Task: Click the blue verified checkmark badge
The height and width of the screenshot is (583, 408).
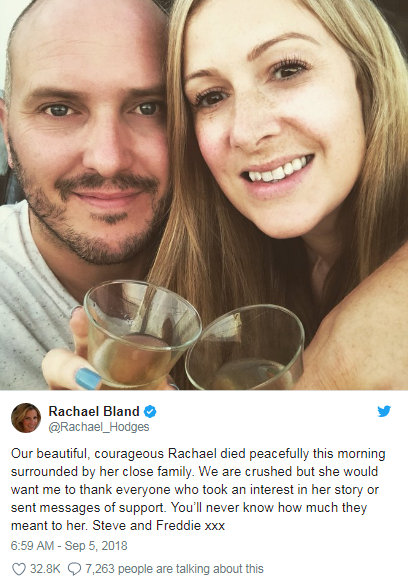Action: click(x=150, y=412)
